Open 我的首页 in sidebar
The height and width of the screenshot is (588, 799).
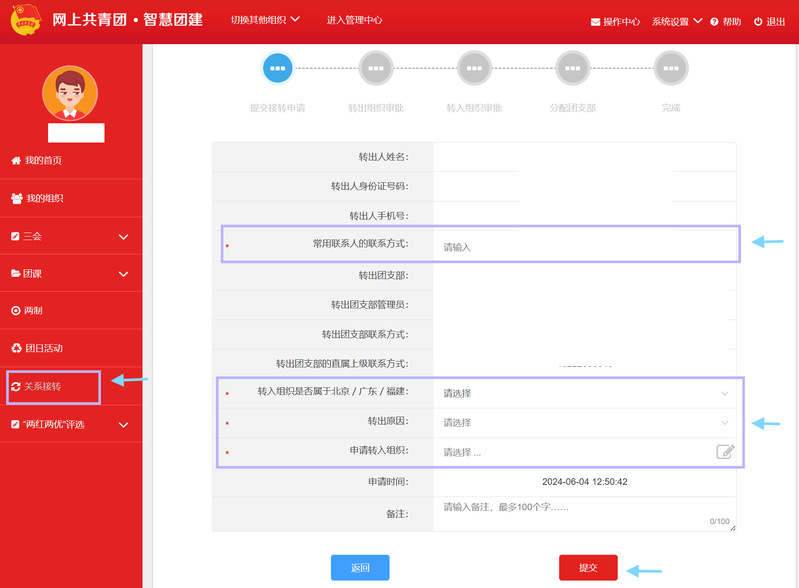[43, 161]
